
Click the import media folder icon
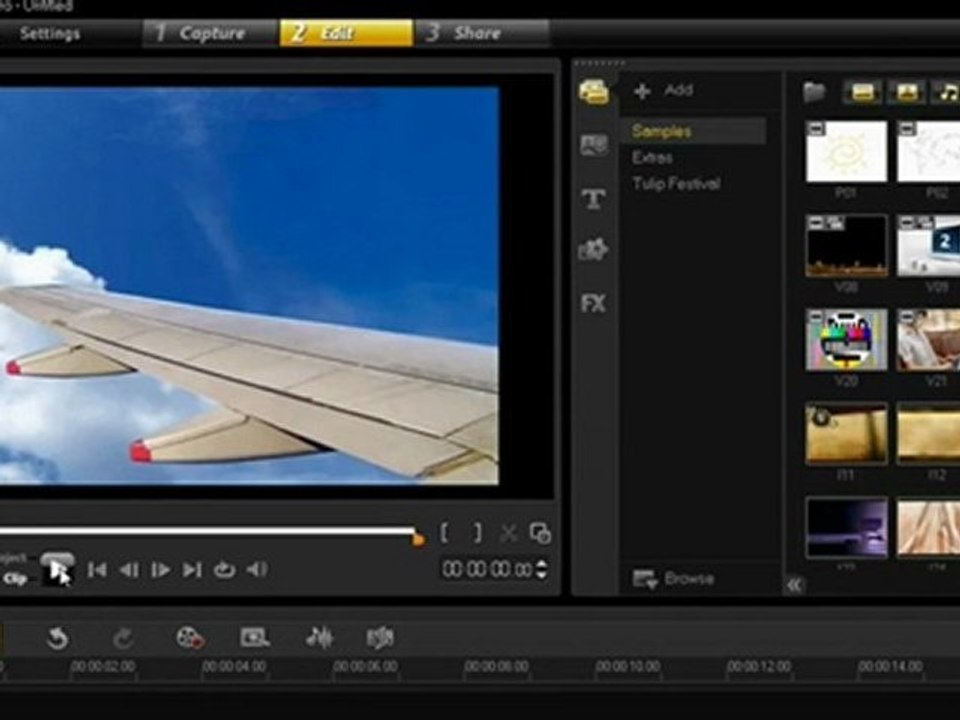pos(814,92)
